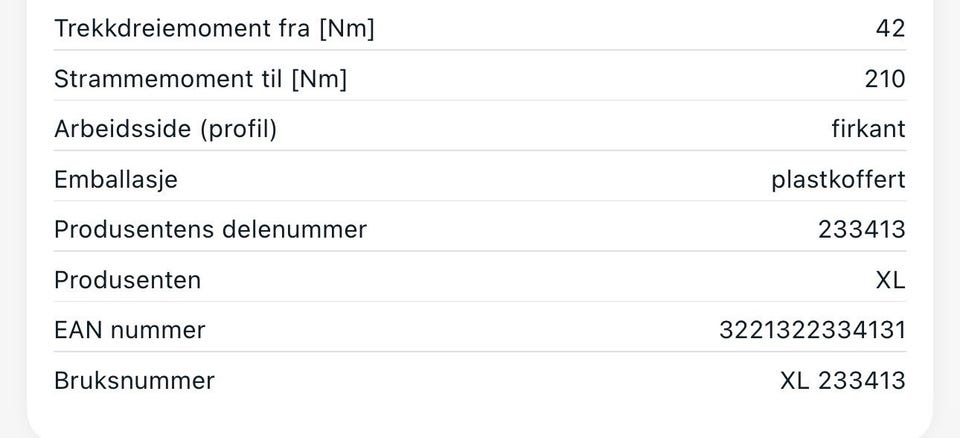Click the XL manufacturer value
960x438 pixels.
pos(890,280)
